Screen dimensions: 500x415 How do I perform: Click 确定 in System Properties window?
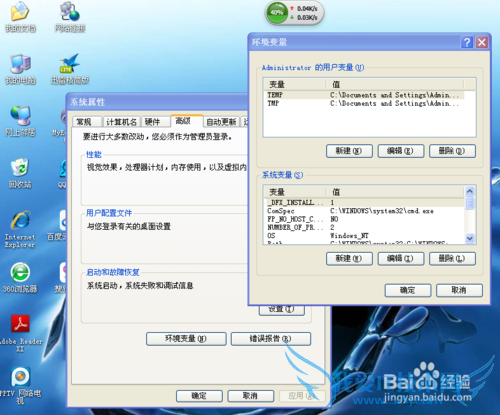[199, 396]
